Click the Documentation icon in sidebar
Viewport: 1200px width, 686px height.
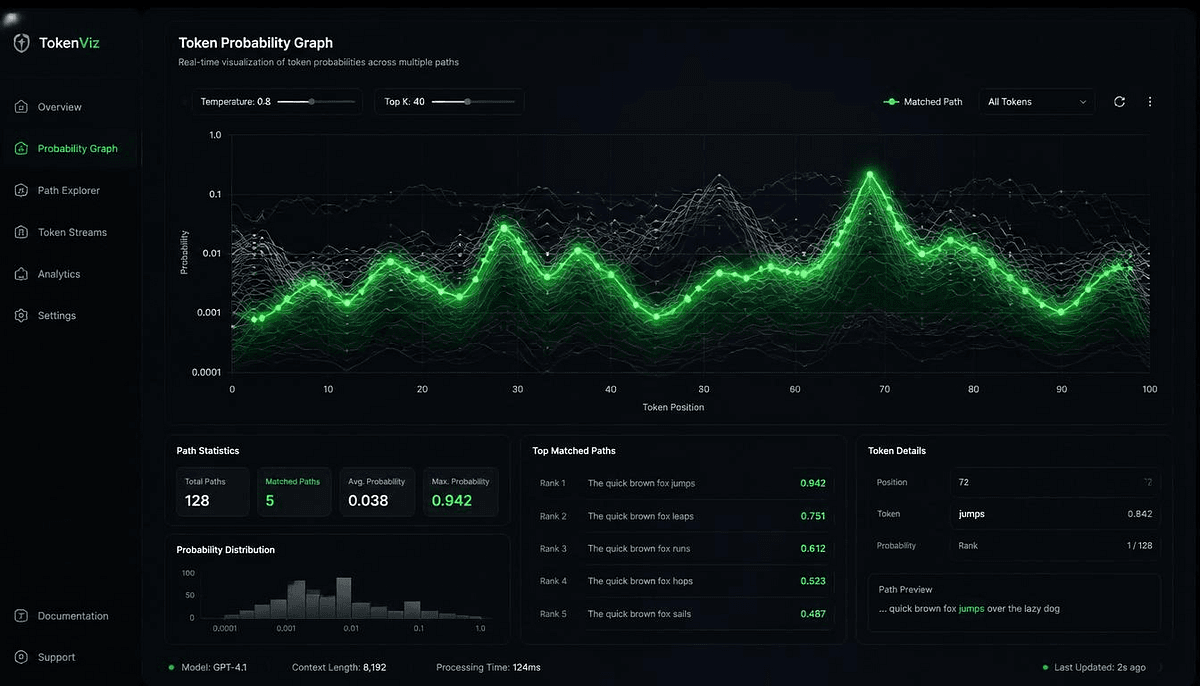21,616
